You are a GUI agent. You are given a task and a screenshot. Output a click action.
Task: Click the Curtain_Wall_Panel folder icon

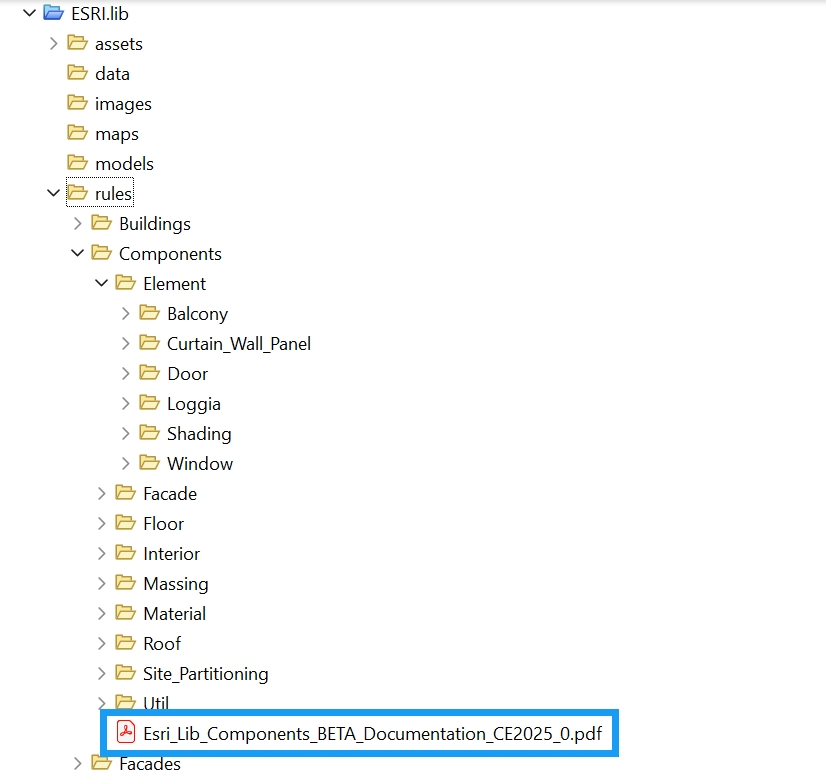click(150, 343)
